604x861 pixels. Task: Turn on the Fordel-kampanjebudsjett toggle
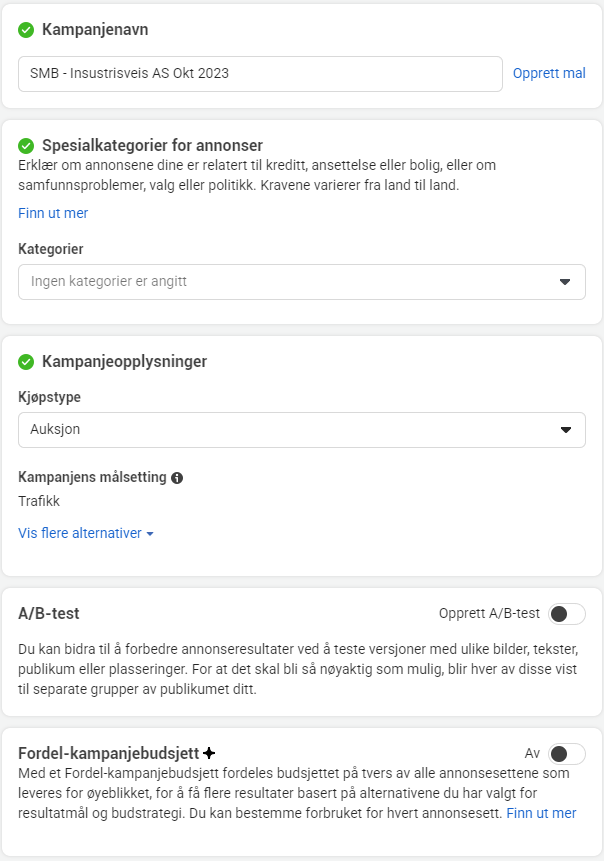click(567, 754)
